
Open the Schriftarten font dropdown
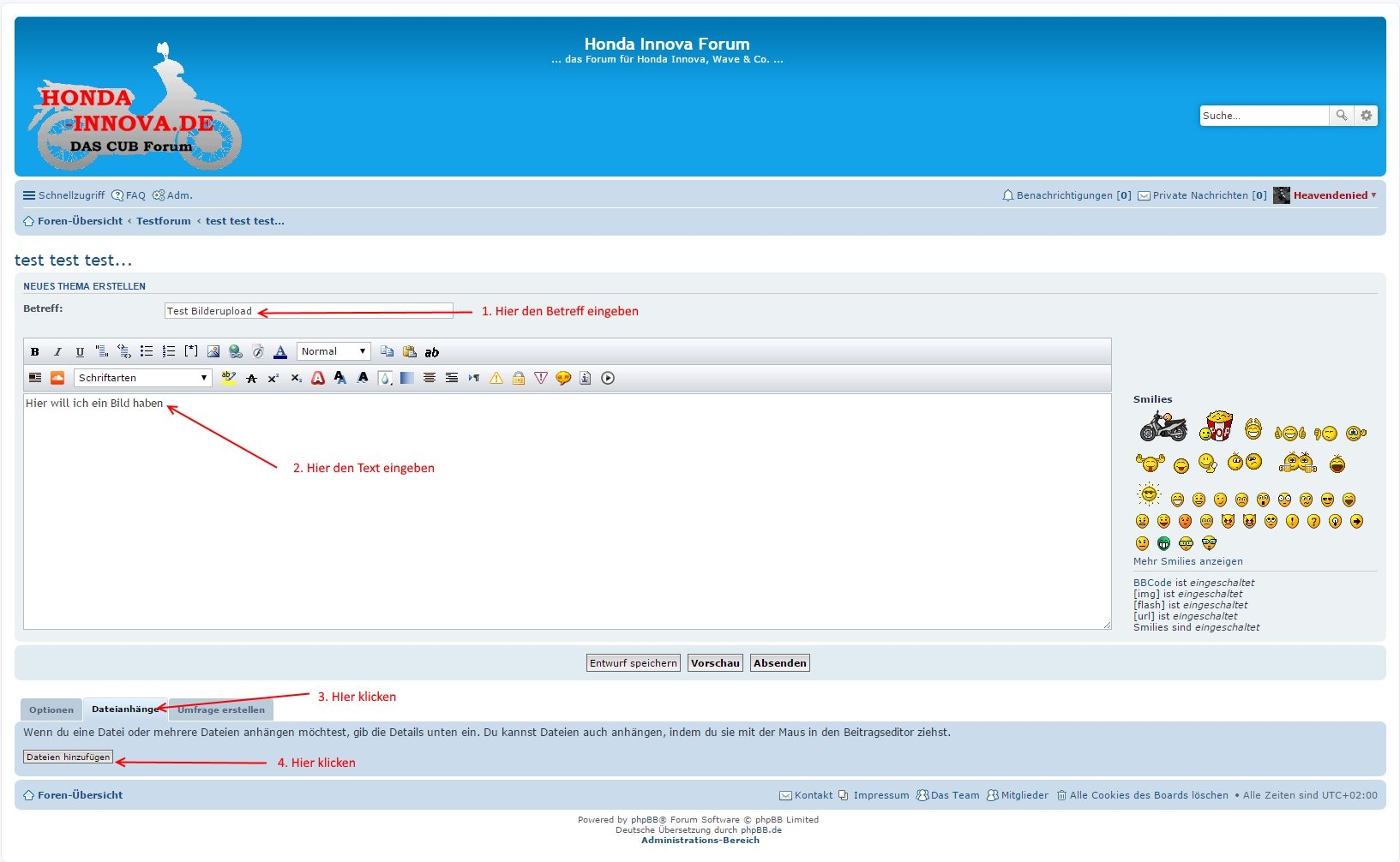pos(142,378)
